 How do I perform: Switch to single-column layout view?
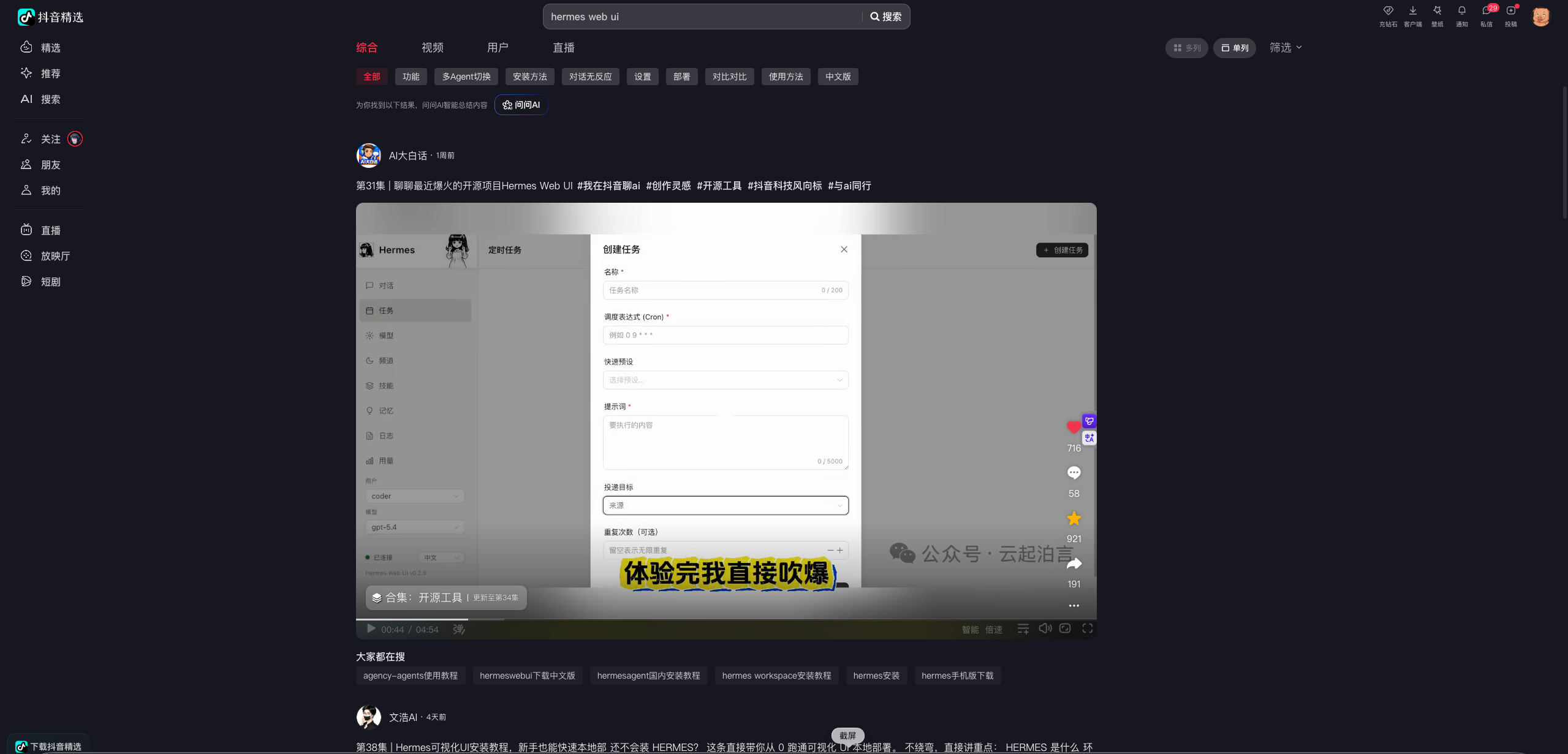[x=1234, y=48]
